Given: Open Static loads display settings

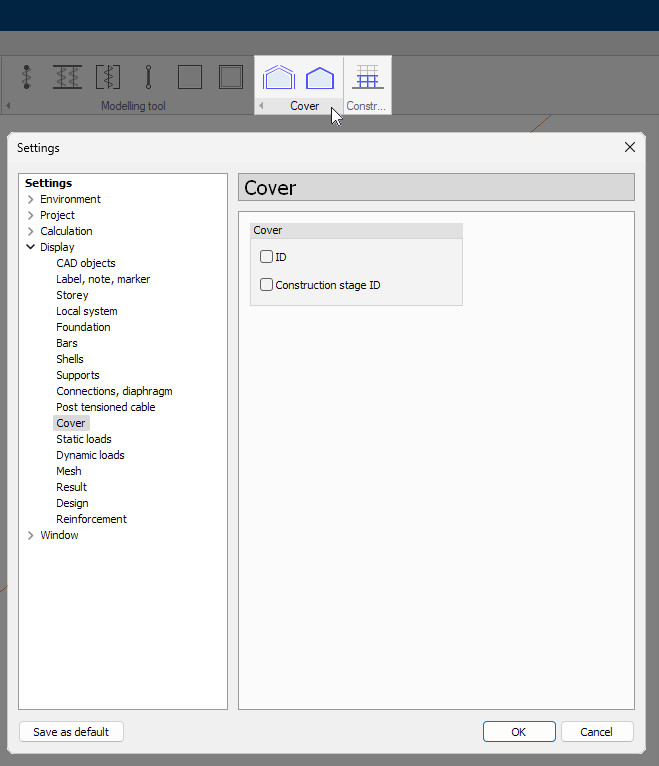Looking at the screenshot, I should coord(84,439).
